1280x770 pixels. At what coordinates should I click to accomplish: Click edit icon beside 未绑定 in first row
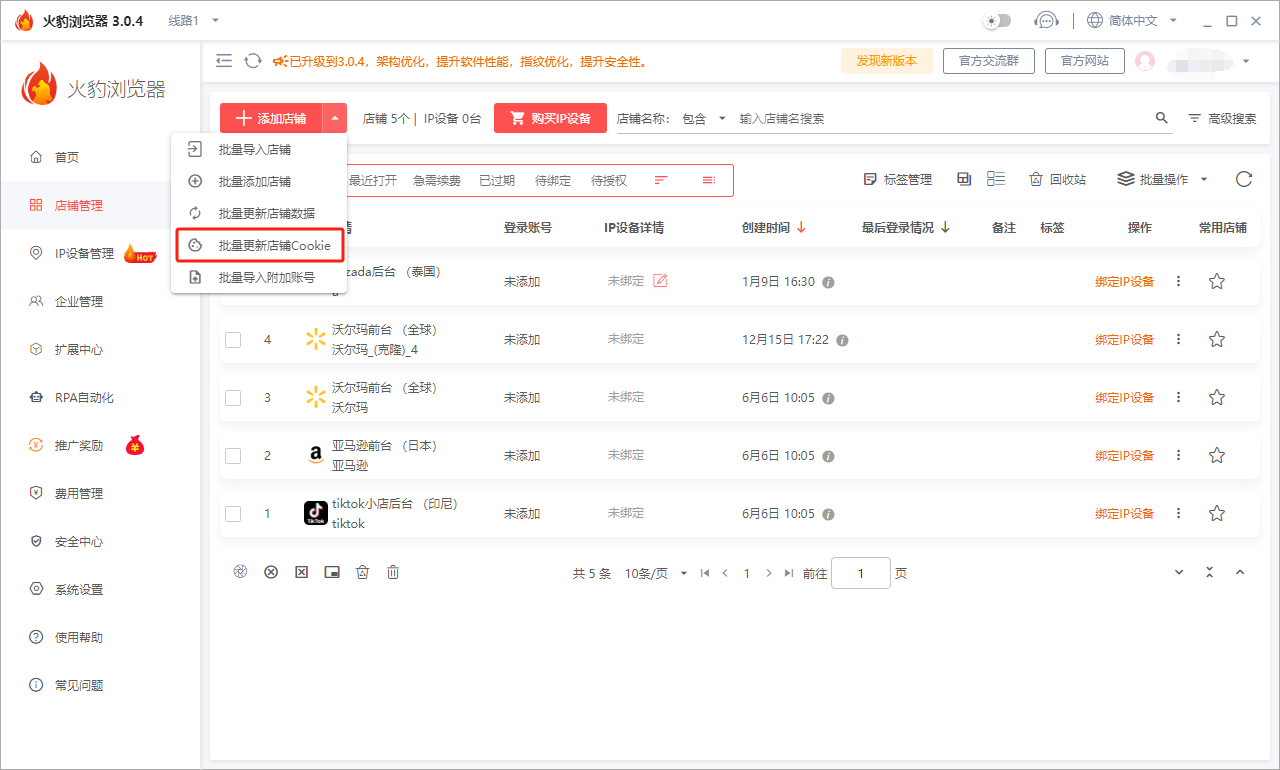pos(660,281)
